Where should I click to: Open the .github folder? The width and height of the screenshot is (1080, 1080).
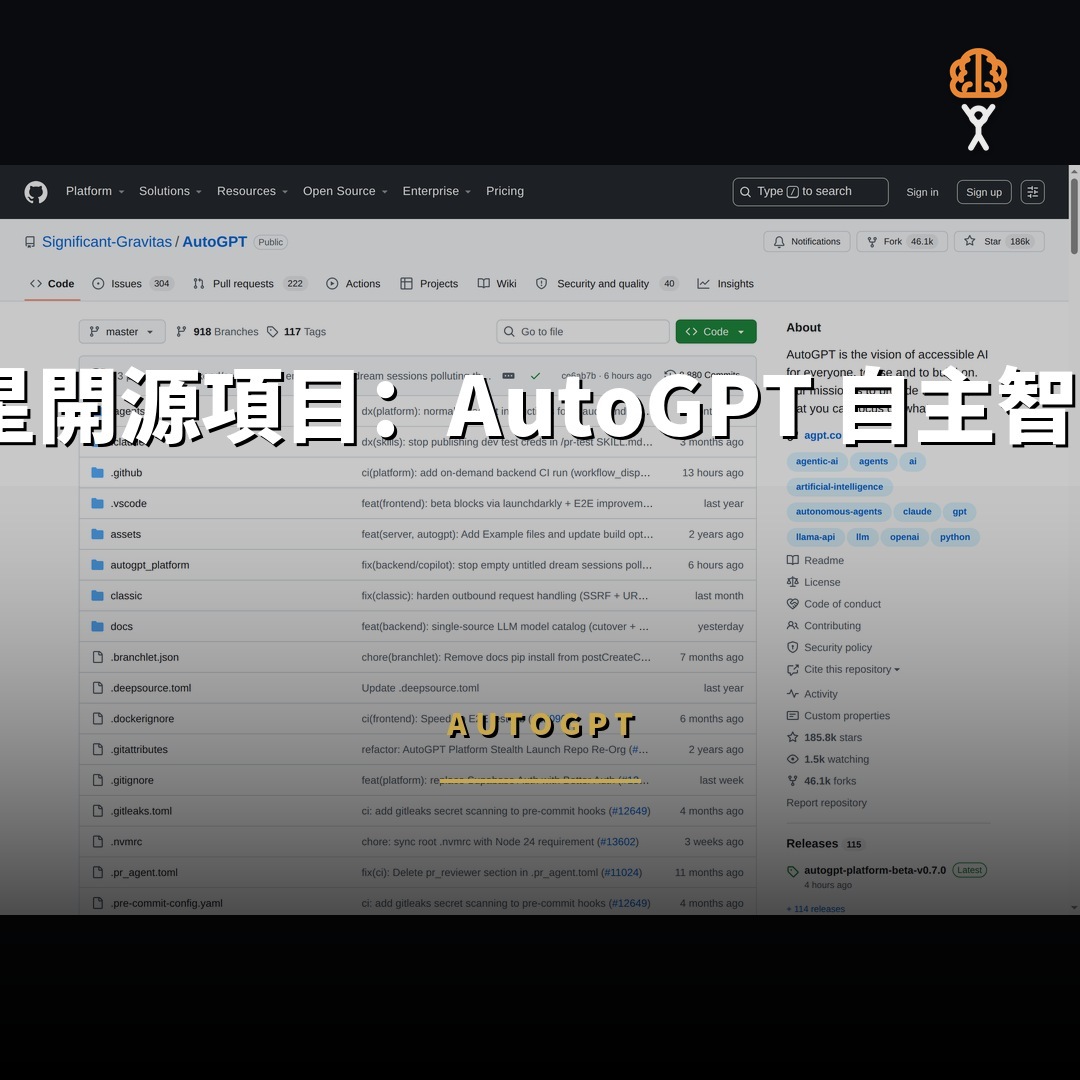[x=126, y=473]
